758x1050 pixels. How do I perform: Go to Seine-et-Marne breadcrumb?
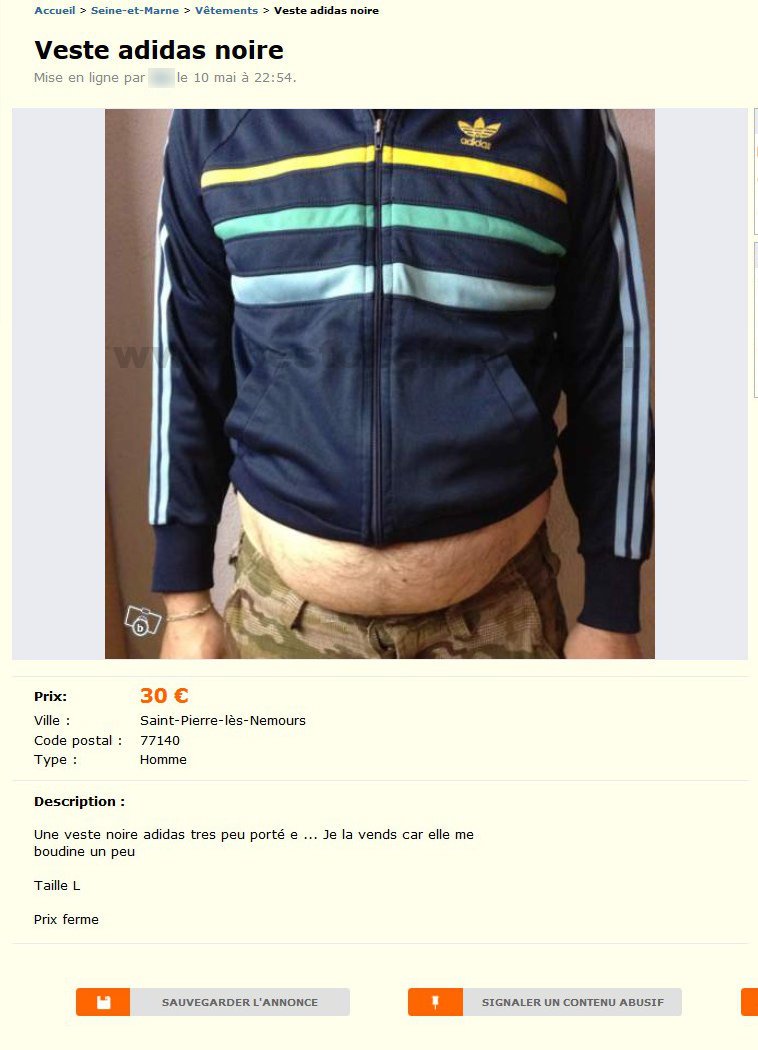pos(135,11)
